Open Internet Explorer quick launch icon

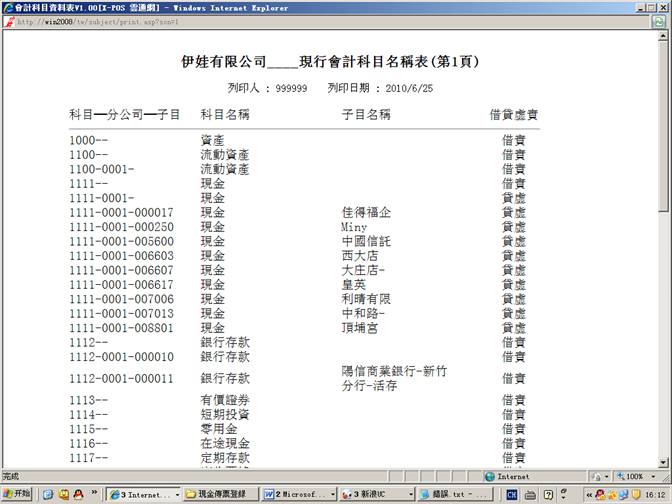pyautogui.click(x=47, y=494)
